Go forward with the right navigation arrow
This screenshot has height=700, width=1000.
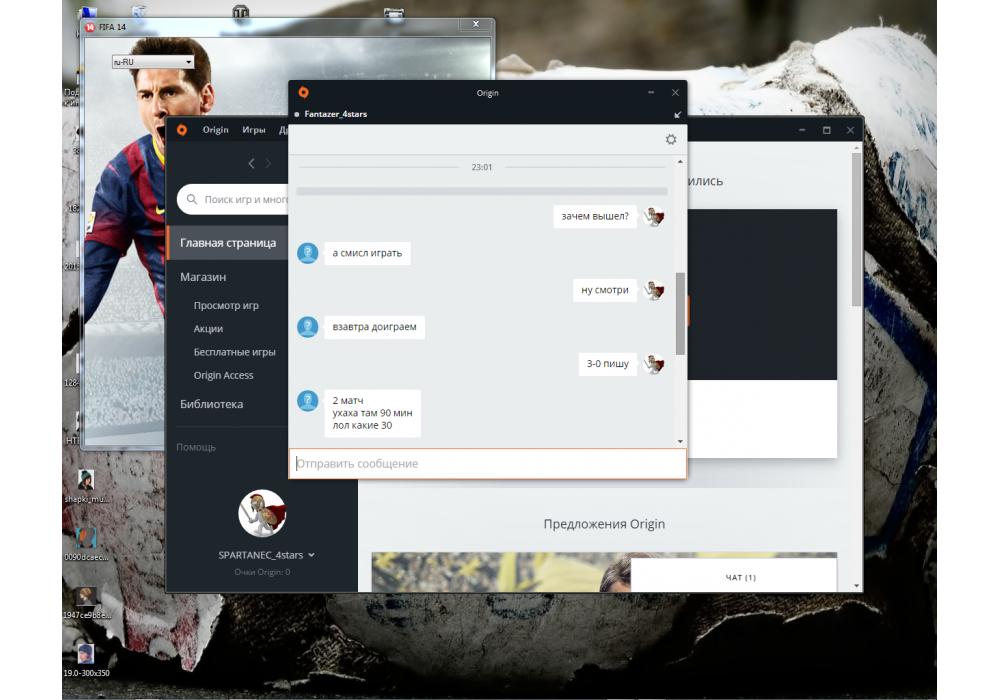[x=268, y=164]
